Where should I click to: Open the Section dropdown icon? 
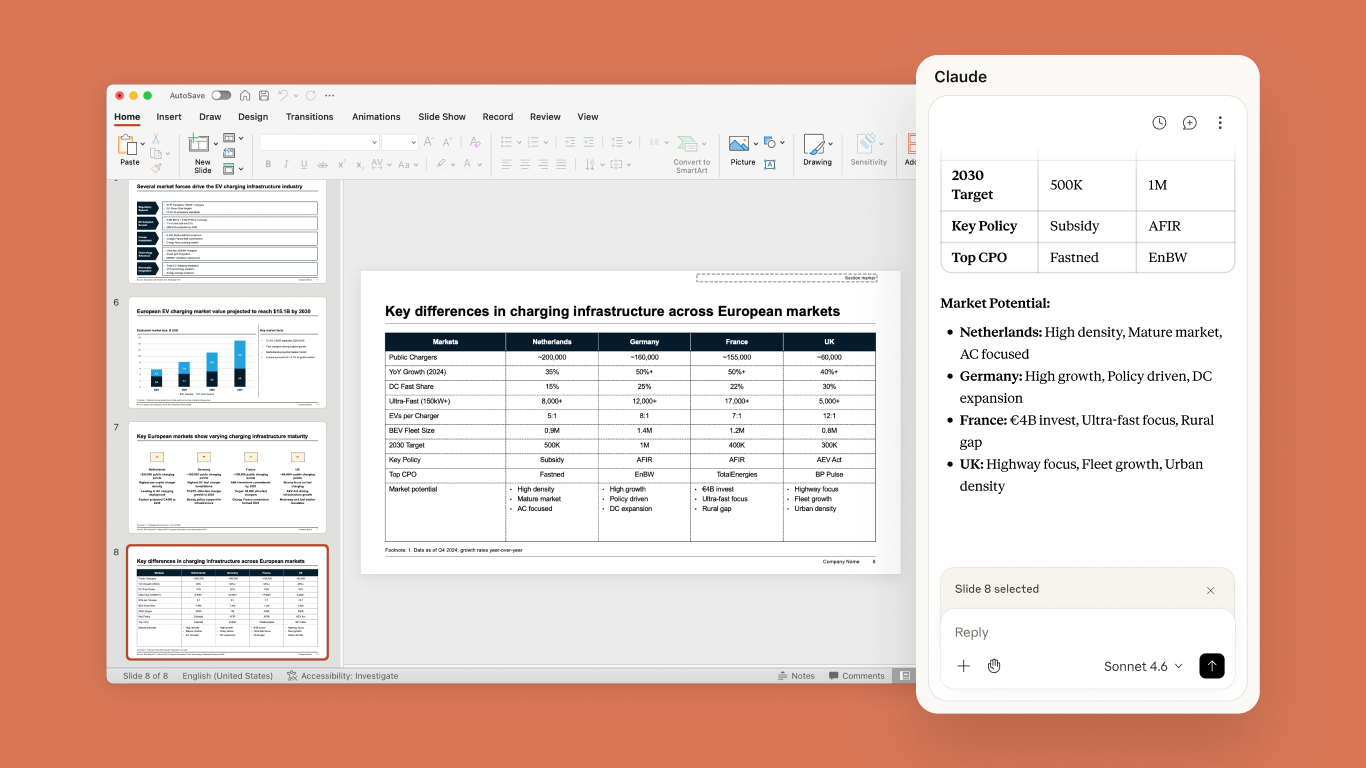click(232, 168)
